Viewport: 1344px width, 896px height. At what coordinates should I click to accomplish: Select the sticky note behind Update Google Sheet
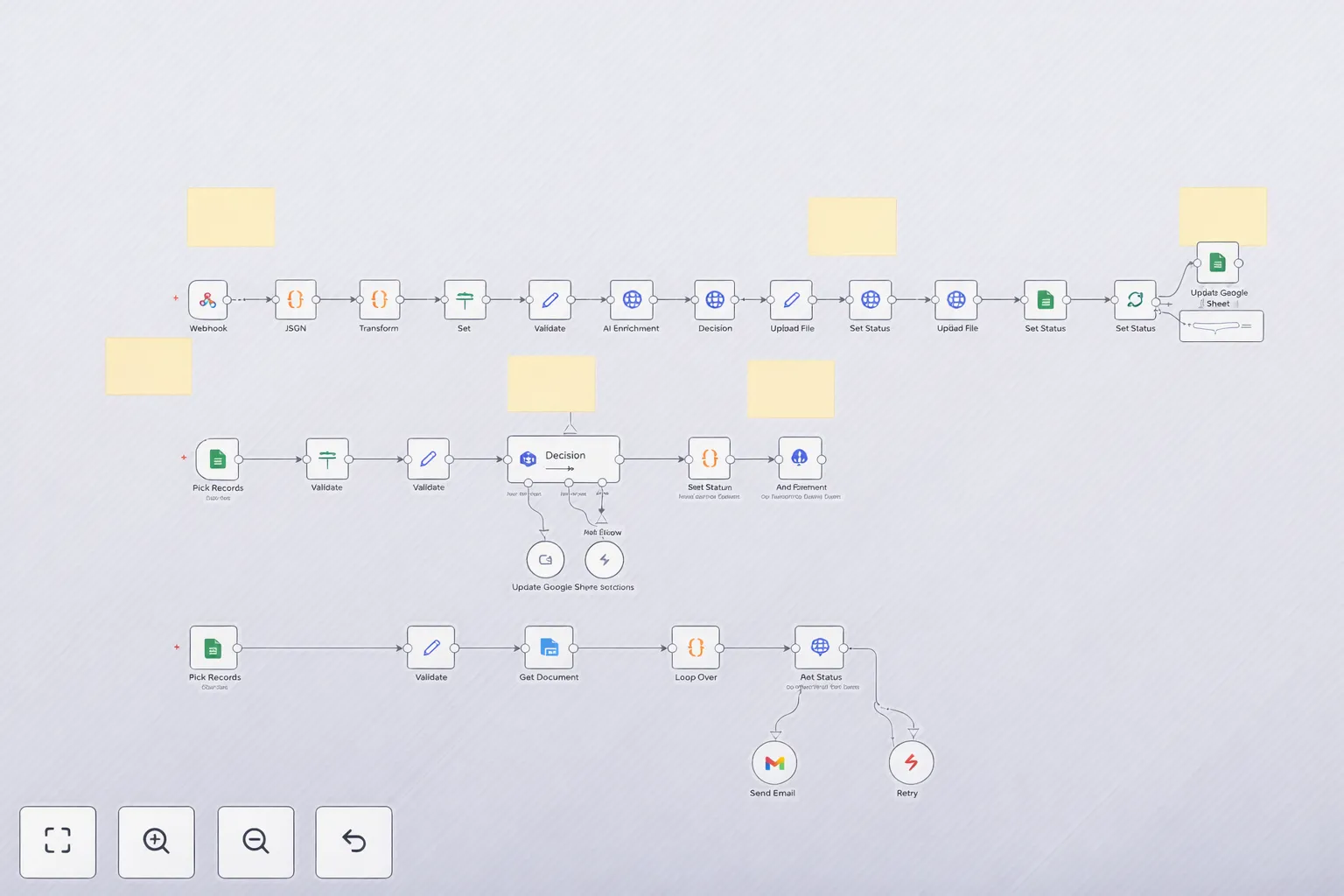coord(1222,215)
